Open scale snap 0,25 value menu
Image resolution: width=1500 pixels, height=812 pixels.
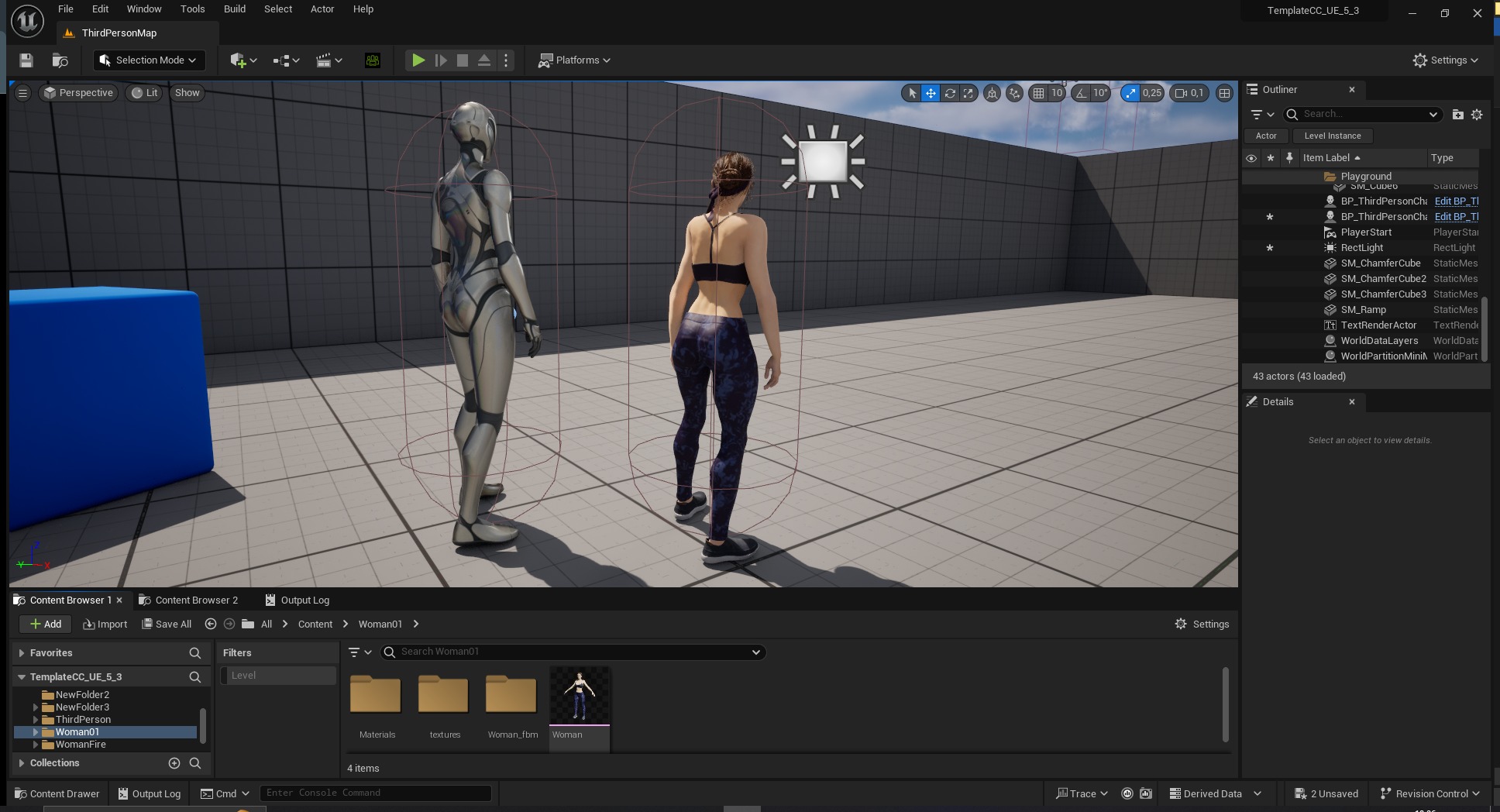[1152, 93]
